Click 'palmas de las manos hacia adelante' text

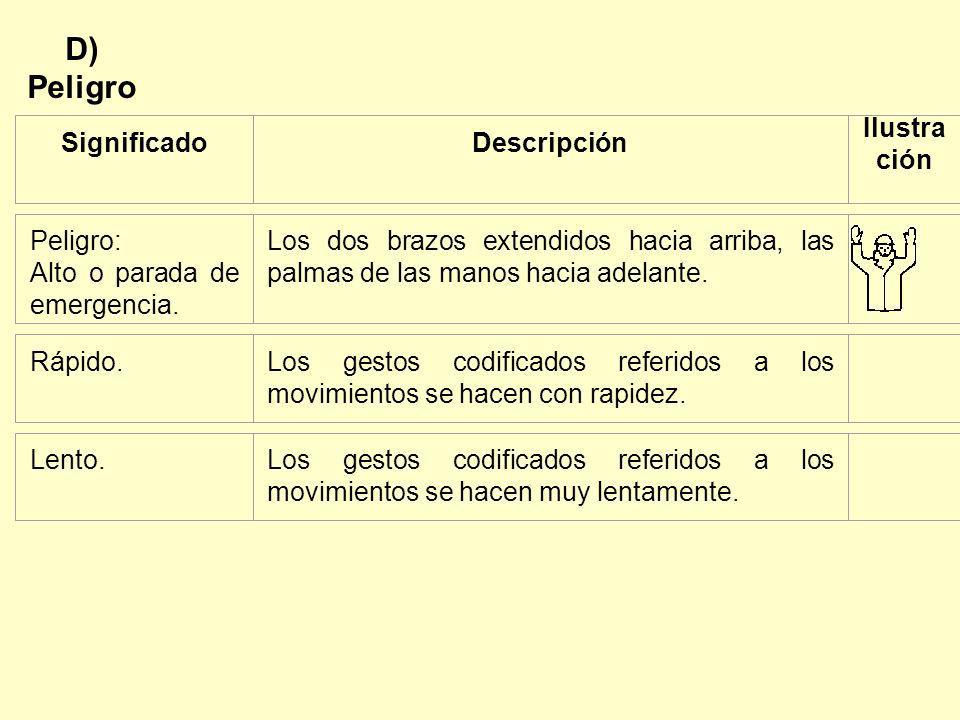pyautogui.click(x=487, y=273)
